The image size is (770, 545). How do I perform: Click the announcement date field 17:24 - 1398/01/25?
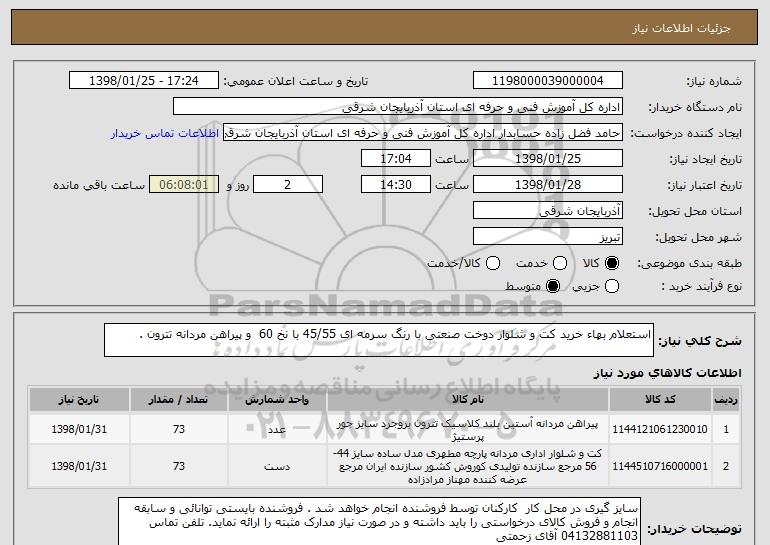pos(144,81)
